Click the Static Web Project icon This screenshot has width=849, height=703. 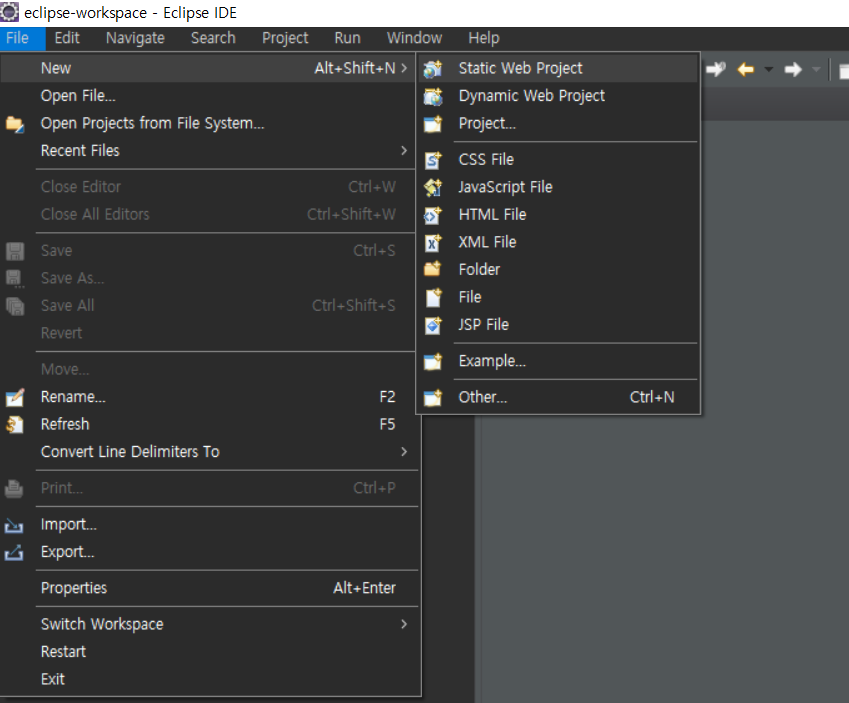click(433, 68)
